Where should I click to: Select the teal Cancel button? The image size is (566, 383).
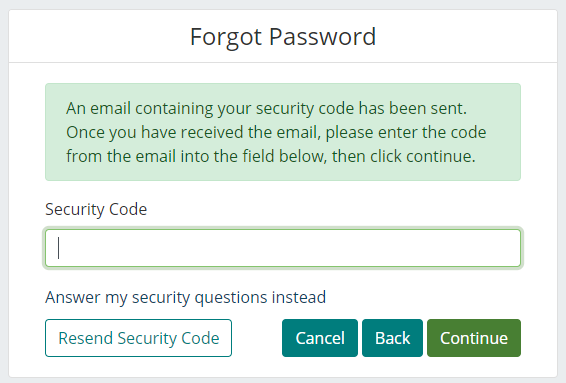[x=320, y=338]
